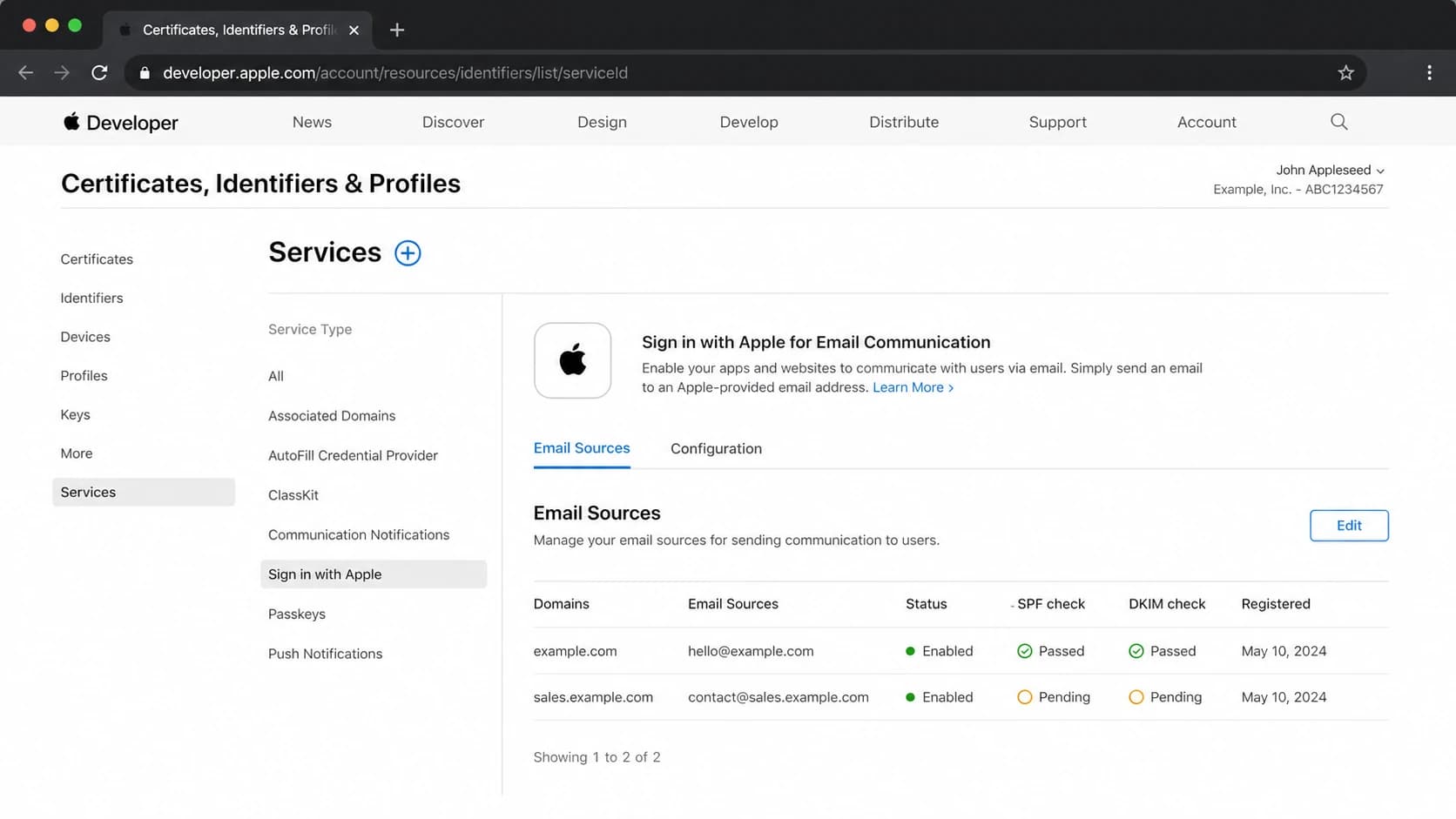Click Passed DKIM check icon for example.com

coord(1136,651)
